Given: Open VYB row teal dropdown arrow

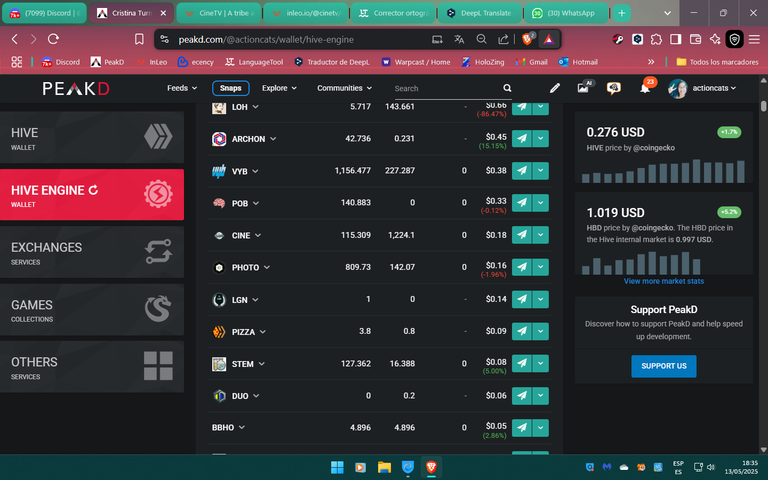Looking at the screenshot, I should 541,171.
